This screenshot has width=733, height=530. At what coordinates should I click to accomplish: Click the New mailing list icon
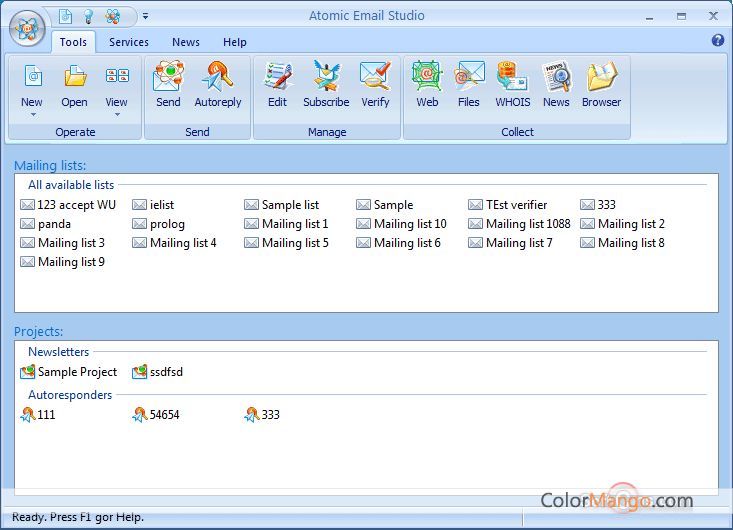click(x=32, y=76)
